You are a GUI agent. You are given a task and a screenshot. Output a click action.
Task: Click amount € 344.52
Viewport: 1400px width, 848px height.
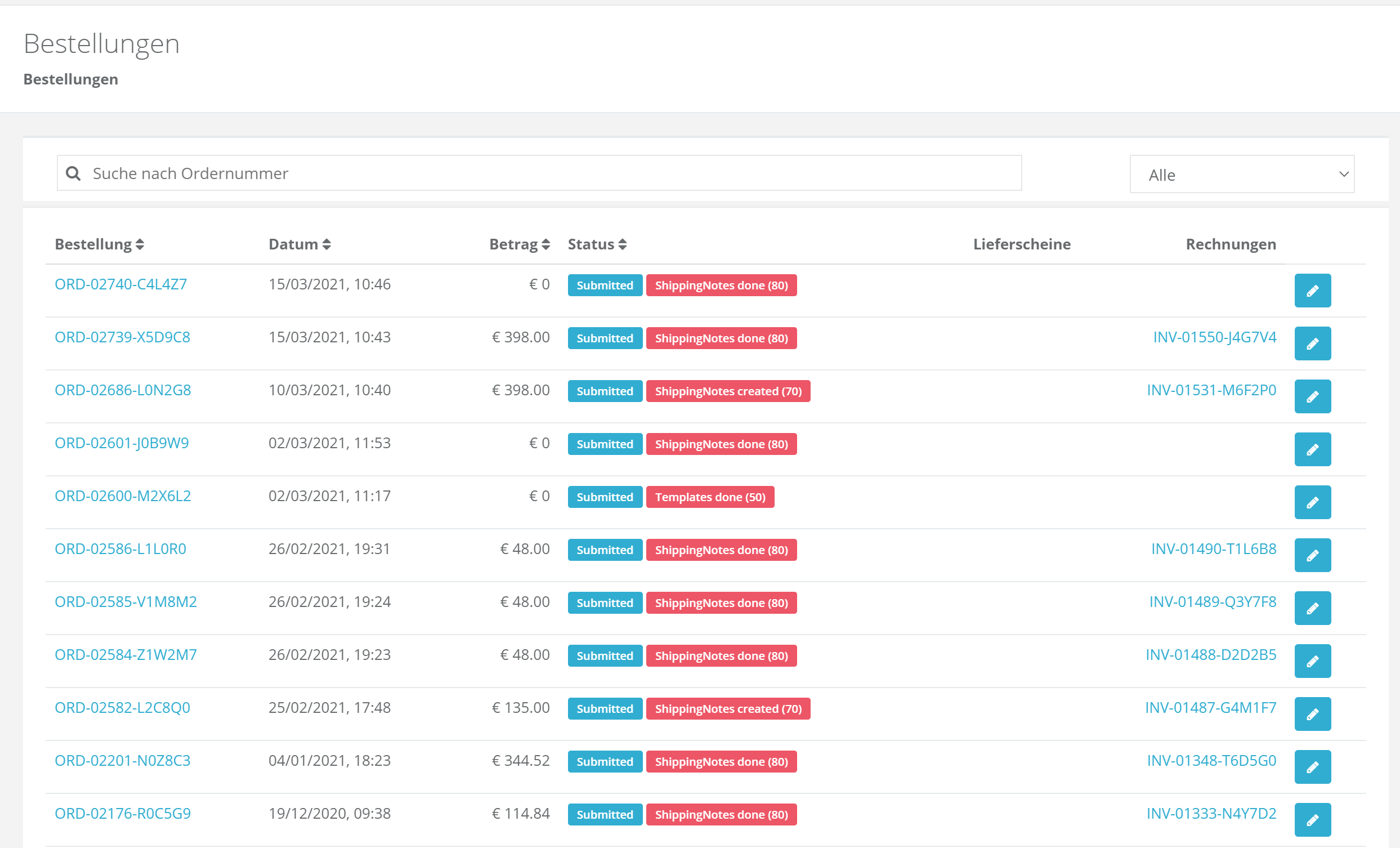tap(521, 760)
